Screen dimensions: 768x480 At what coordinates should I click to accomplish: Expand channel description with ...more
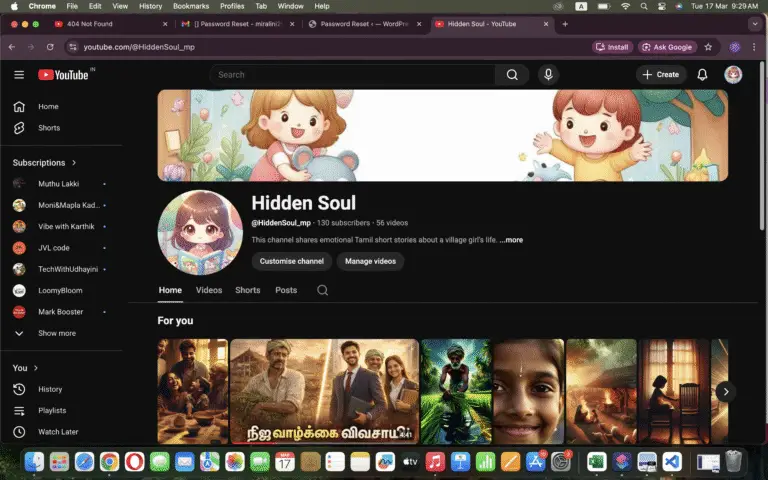click(511, 240)
